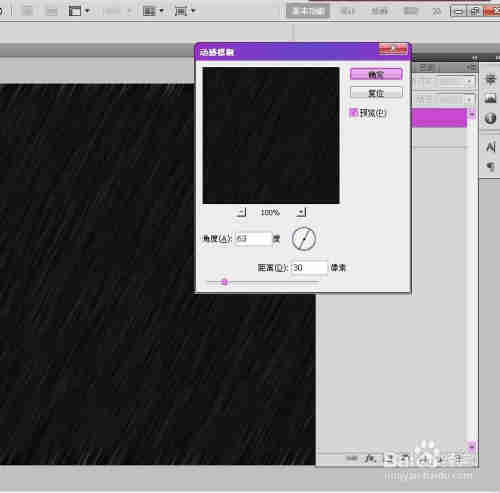This screenshot has height=493, width=500.
Task: Click the 确定 button in blur dialog
Action: (x=376, y=74)
